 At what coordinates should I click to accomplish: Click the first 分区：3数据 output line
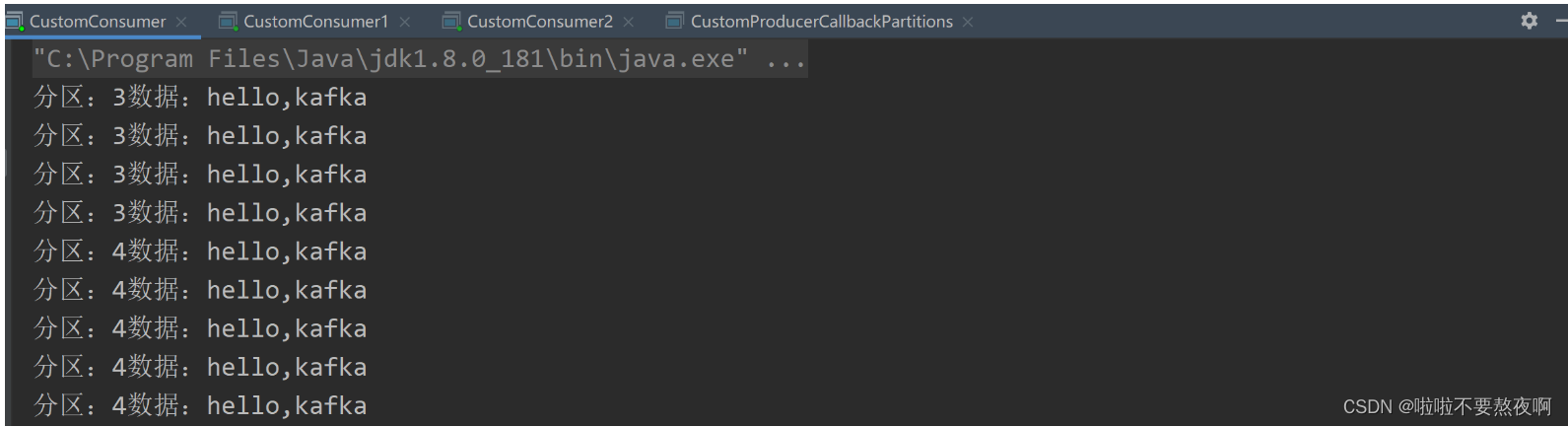(x=200, y=97)
